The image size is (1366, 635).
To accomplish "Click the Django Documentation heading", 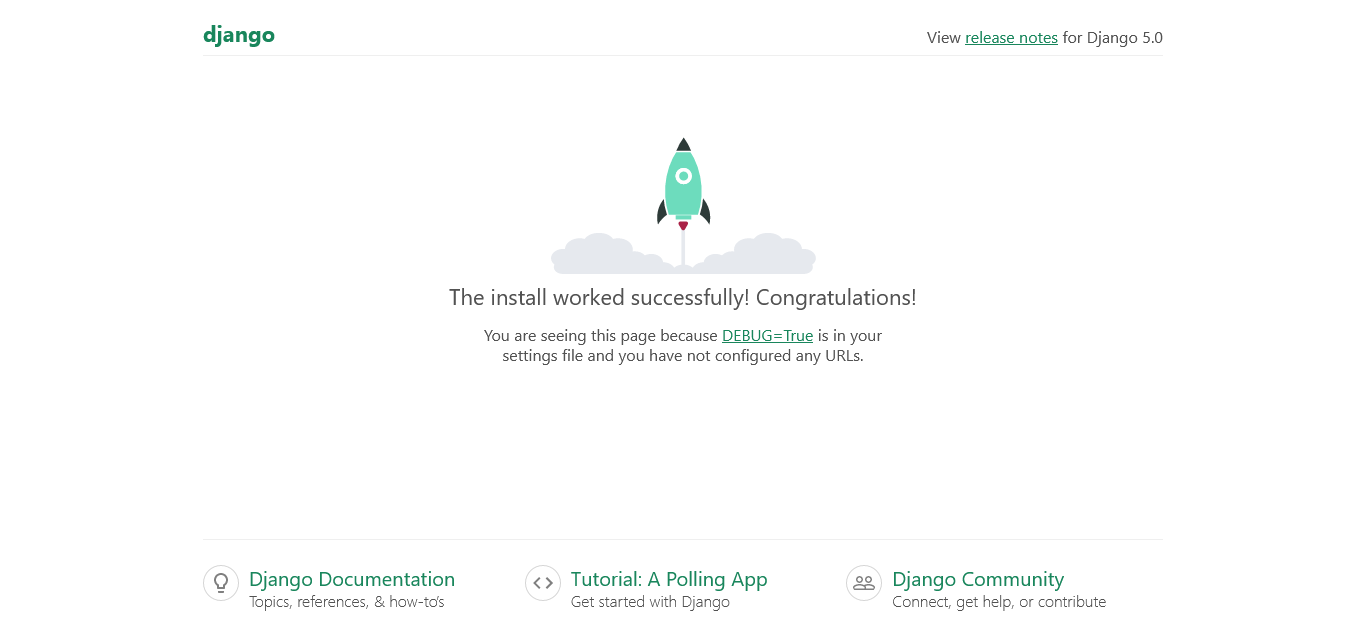I will (352, 579).
